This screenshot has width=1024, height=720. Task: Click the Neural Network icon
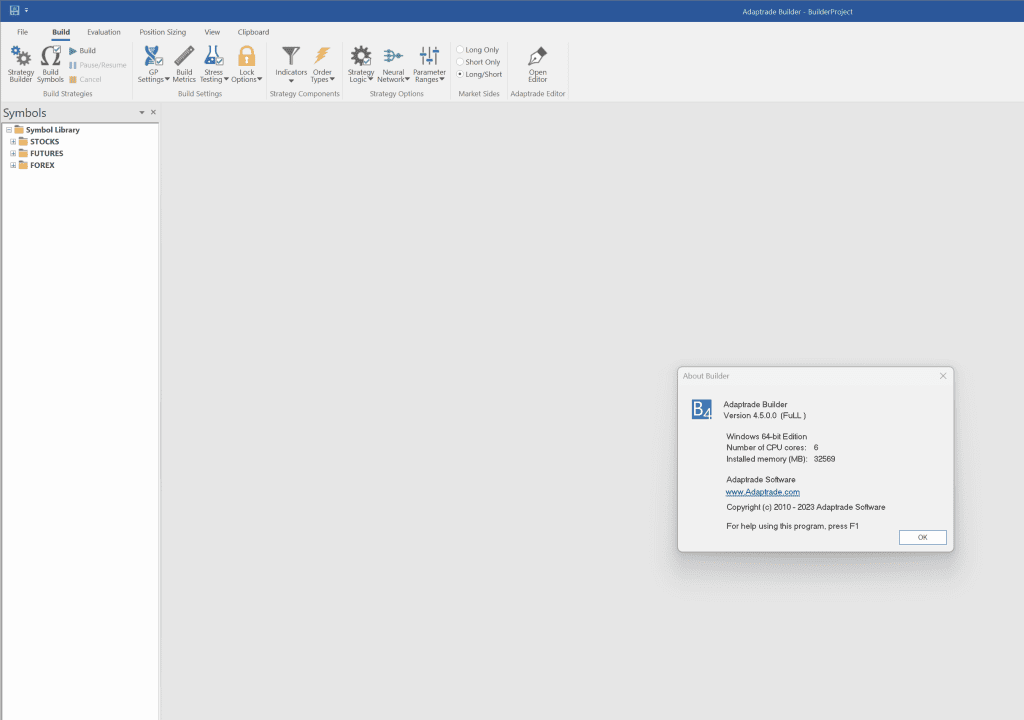click(x=393, y=57)
